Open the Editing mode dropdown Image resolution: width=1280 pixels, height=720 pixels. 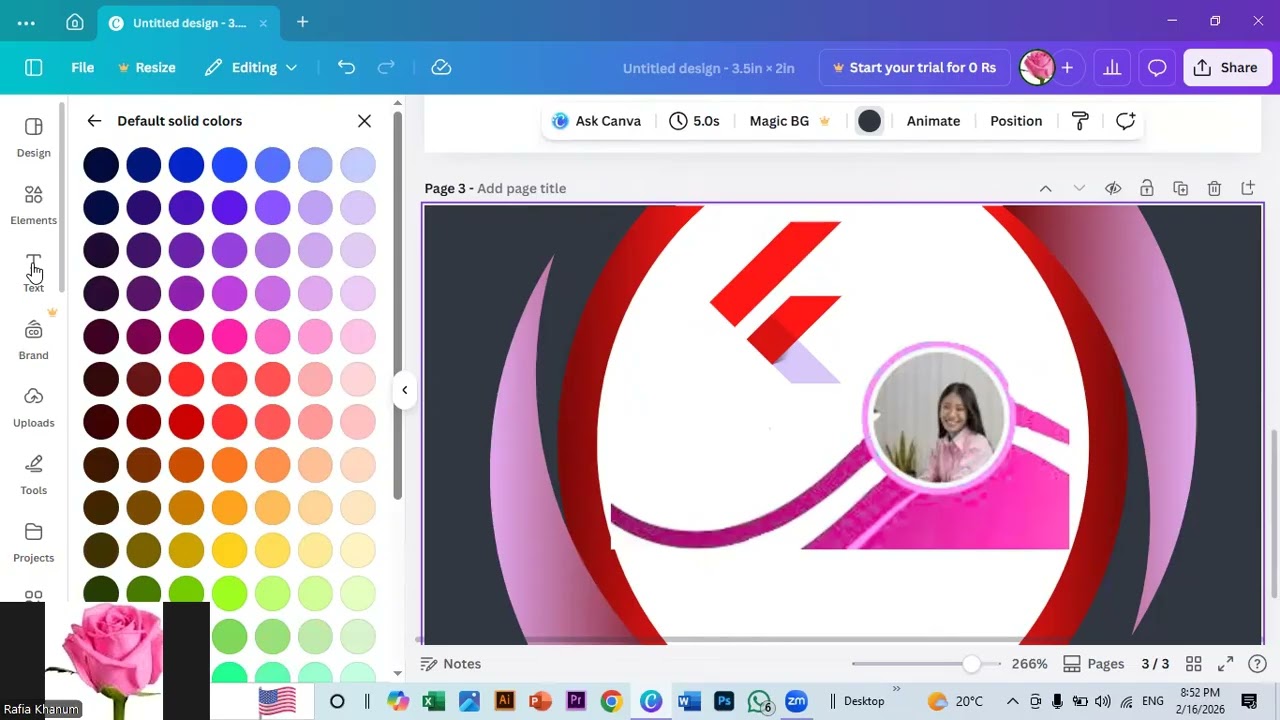pyautogui.click(x=252, y=68)
